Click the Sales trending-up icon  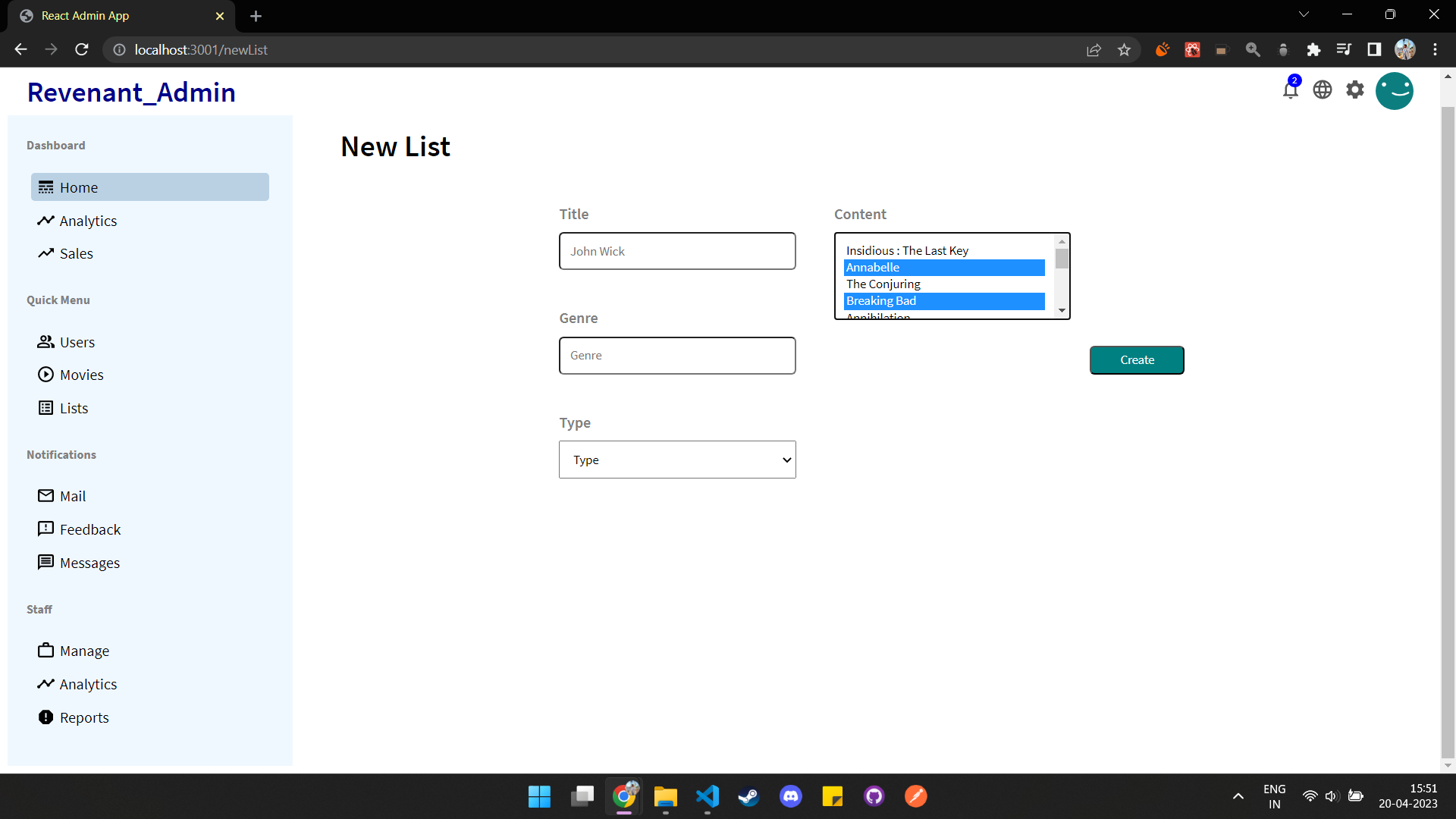point(45,253)
